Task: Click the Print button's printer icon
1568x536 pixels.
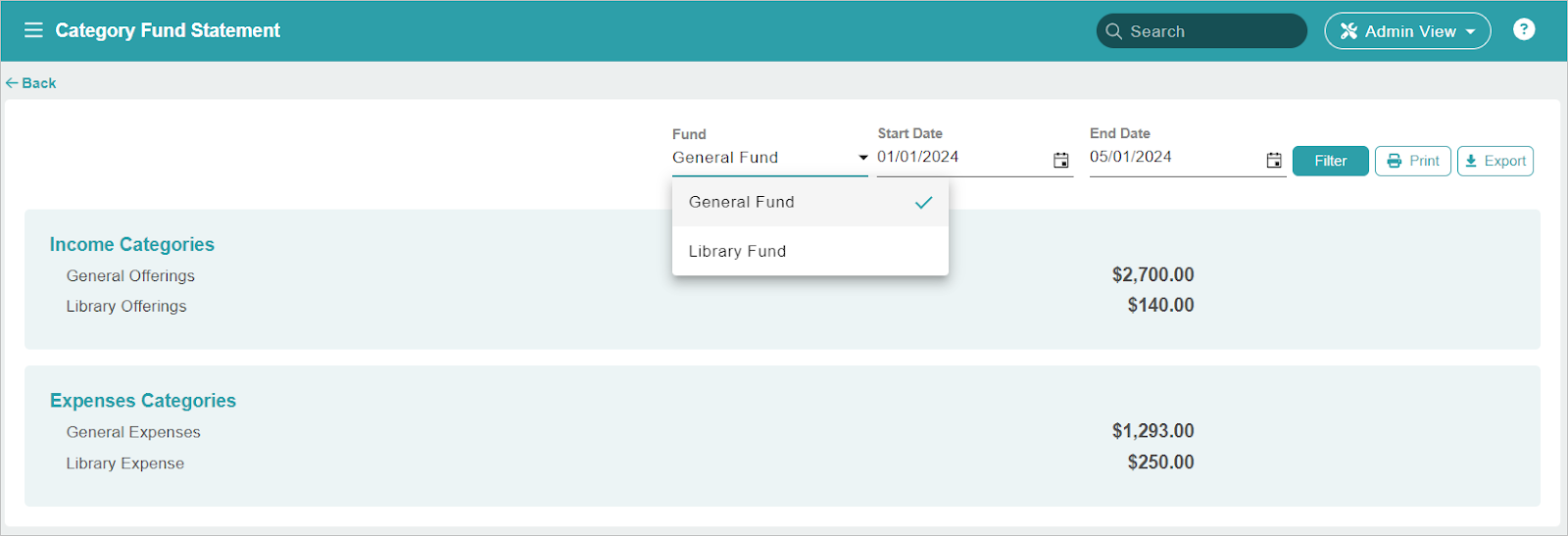Action: [x=1395, y=161]
